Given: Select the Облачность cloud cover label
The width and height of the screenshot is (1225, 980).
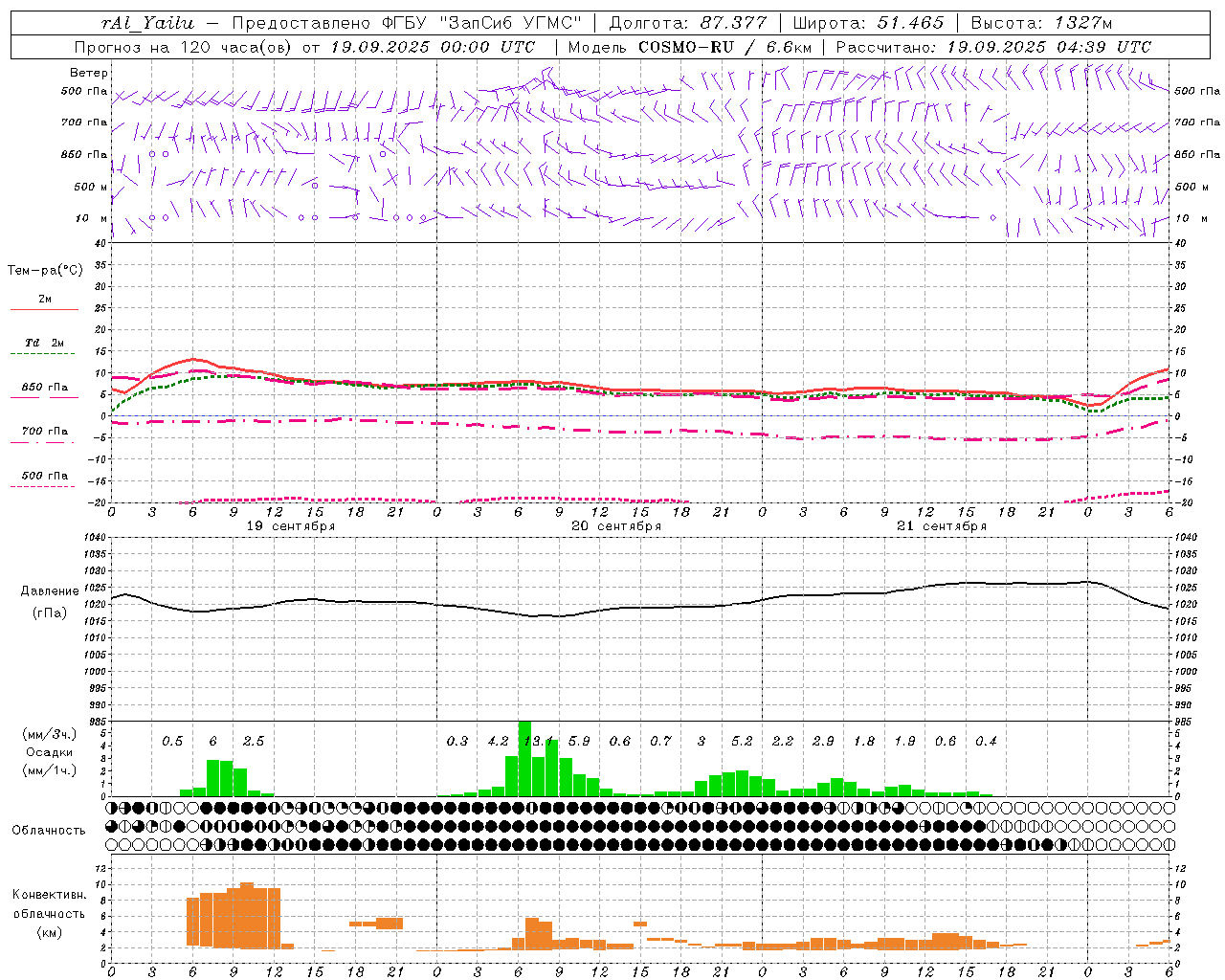Looking at the screenshot, I should [x=49, y=831].
